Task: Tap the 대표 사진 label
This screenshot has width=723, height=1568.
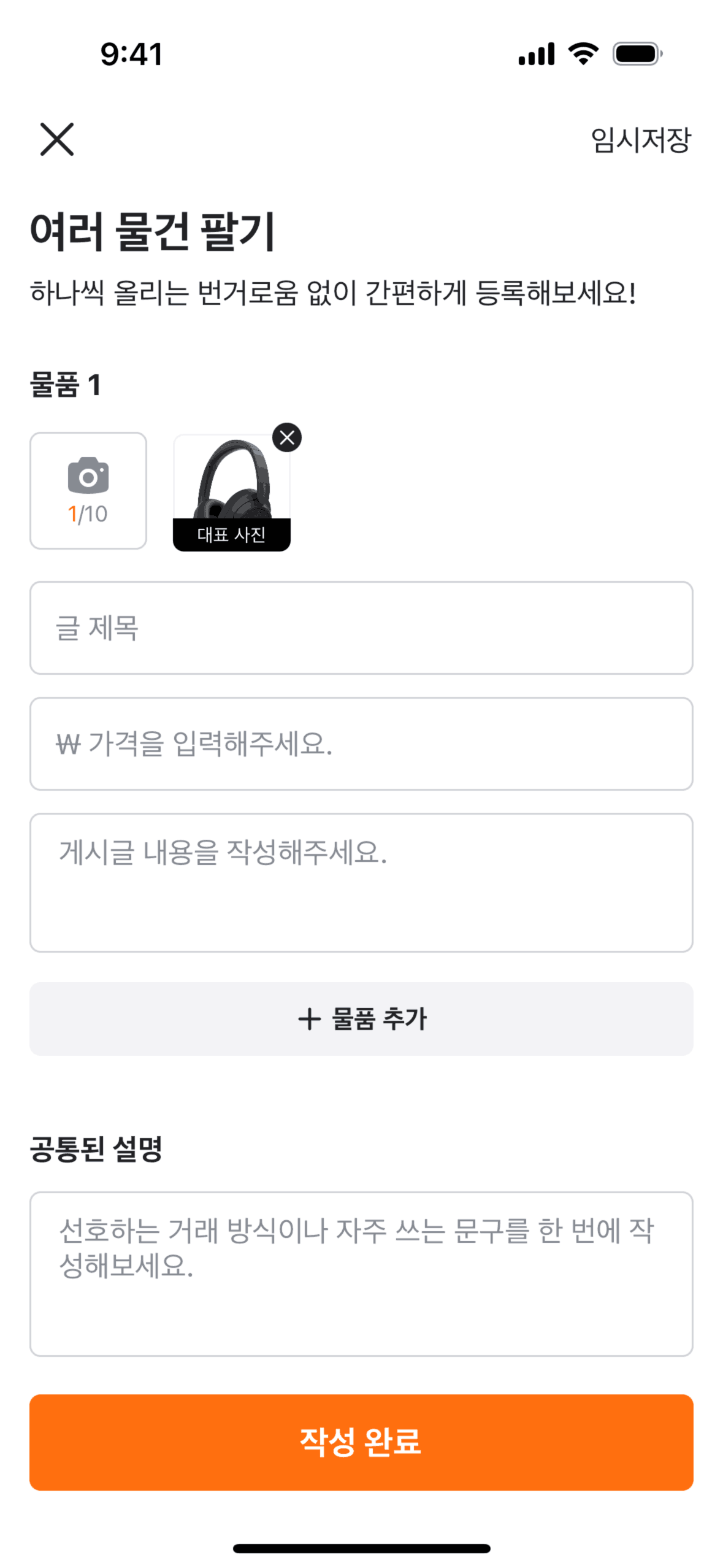Action: tap(231, 534)
